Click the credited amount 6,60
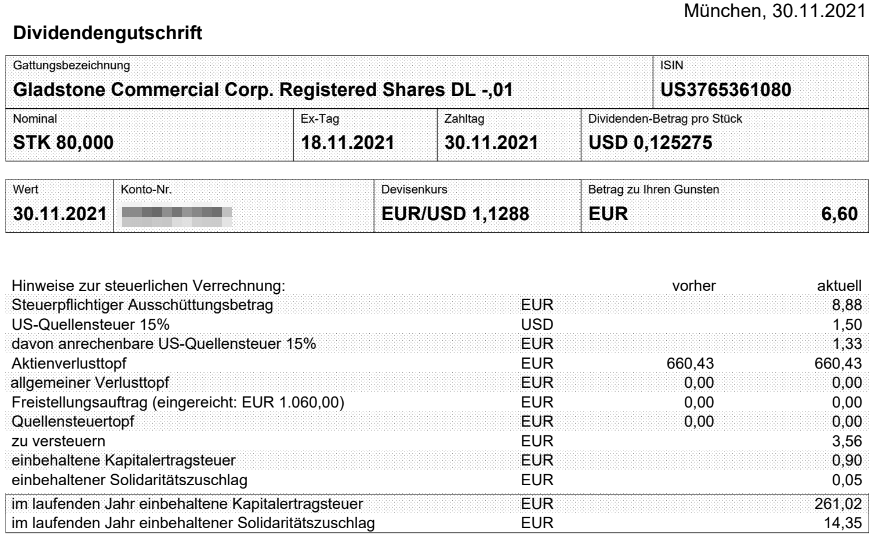Viewport: 873px width, 537px height. coord(840,214)
